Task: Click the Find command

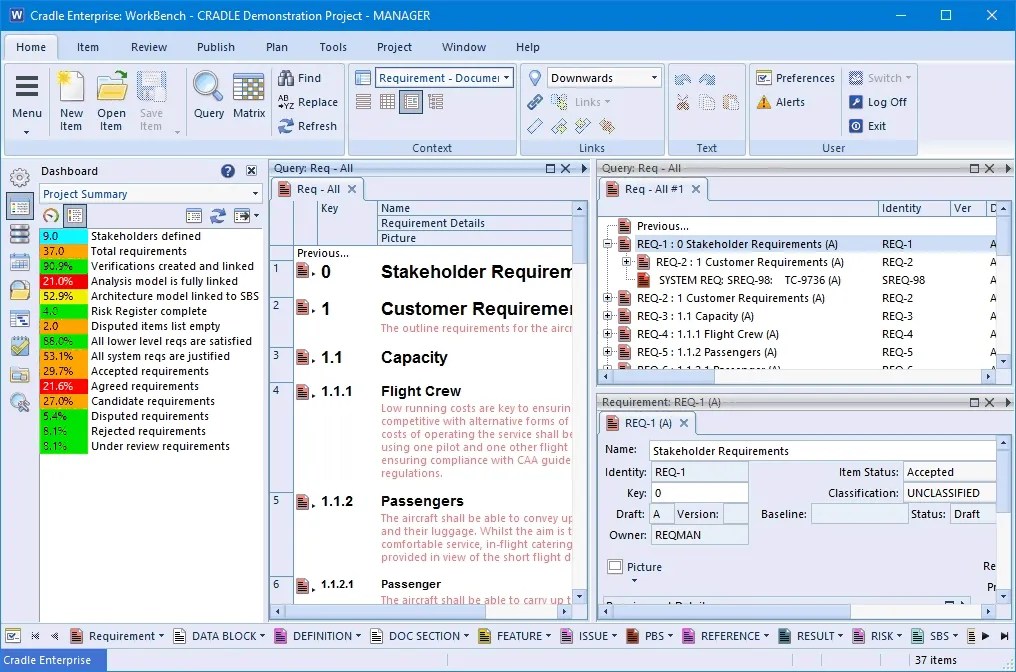Action: click(x=308, y=77)
